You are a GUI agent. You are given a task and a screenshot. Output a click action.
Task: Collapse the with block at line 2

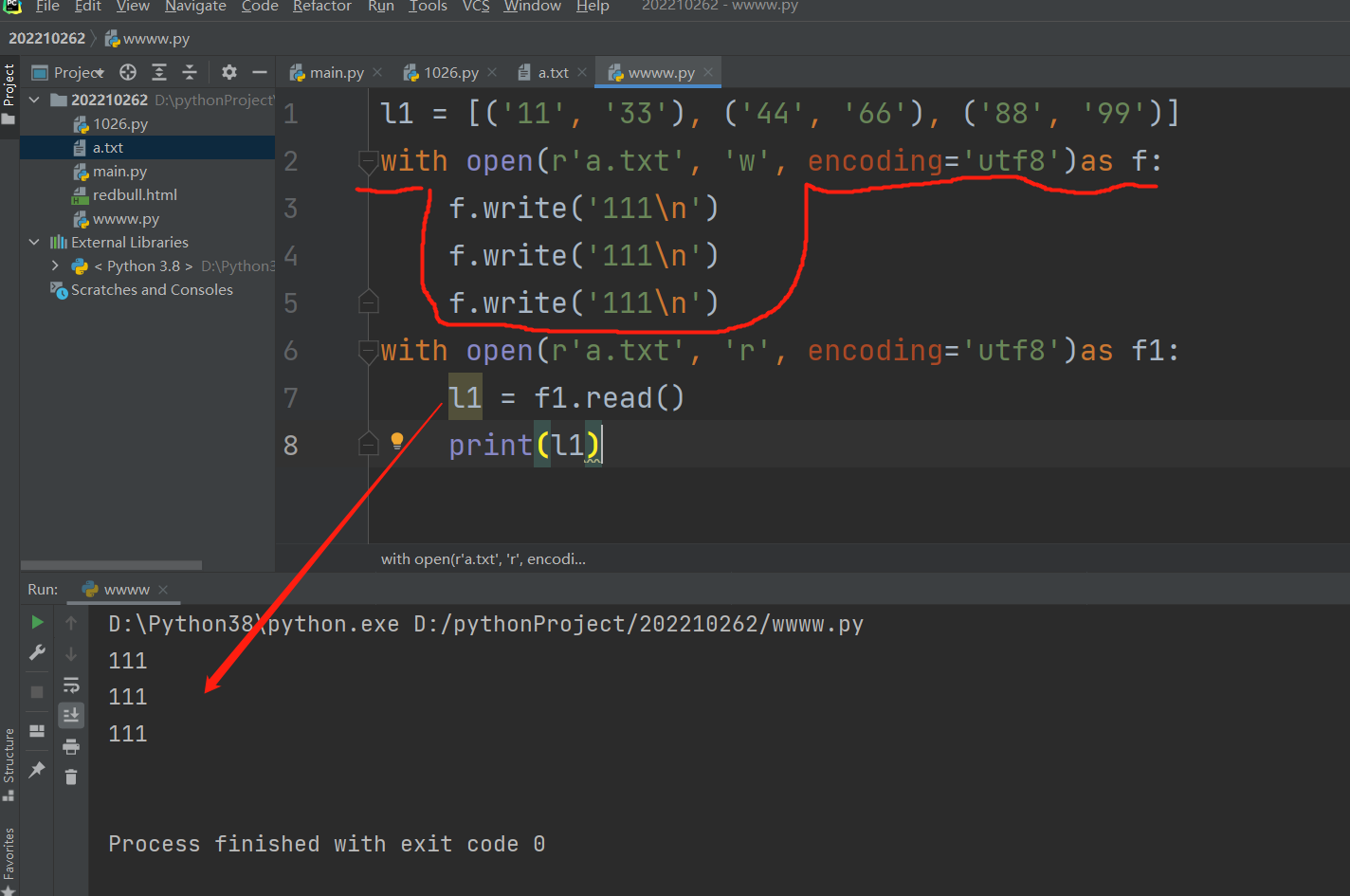[369, 162]
